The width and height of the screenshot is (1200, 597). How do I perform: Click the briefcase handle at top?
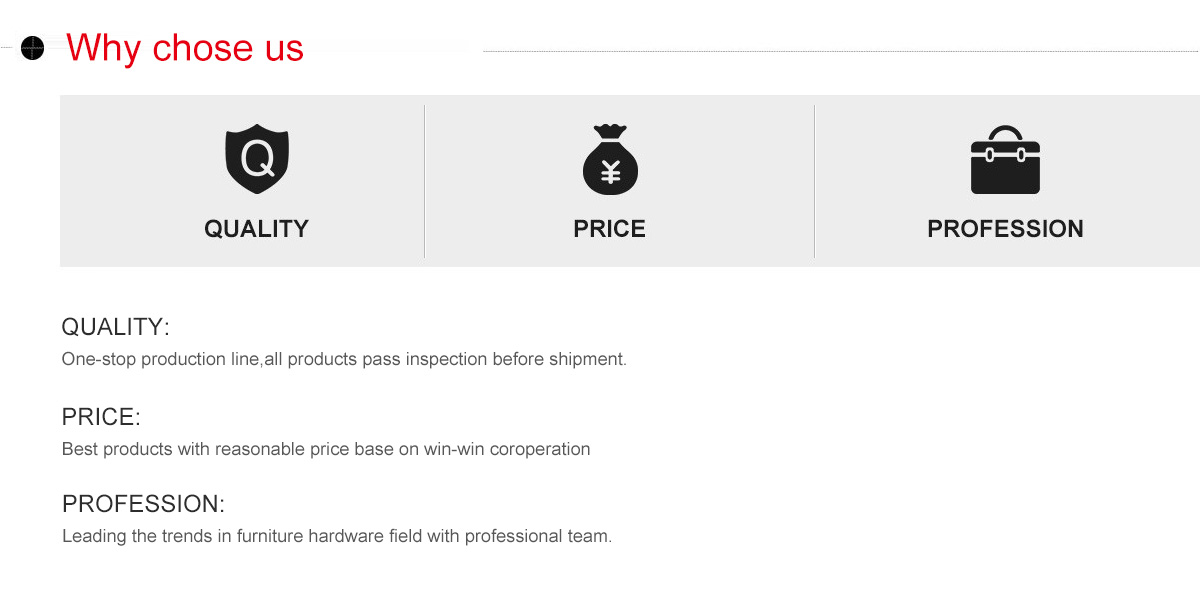pos(1005,134)
